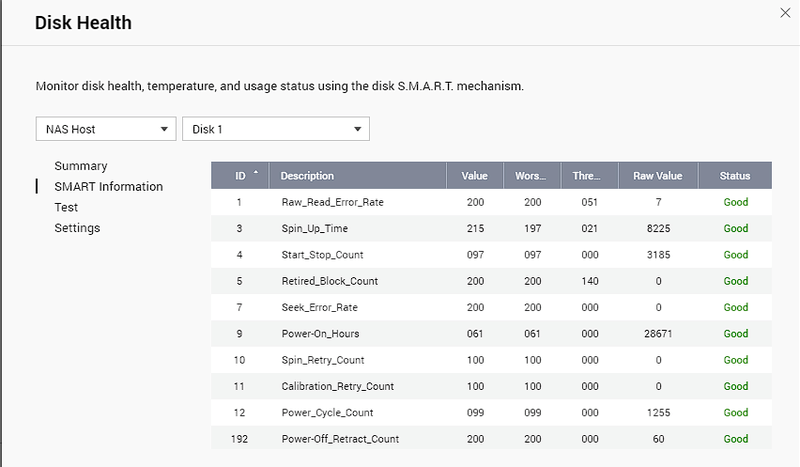800x467 pixels.
Task: Select the Raw_Read_Error_Rate row
Action: 332,202
